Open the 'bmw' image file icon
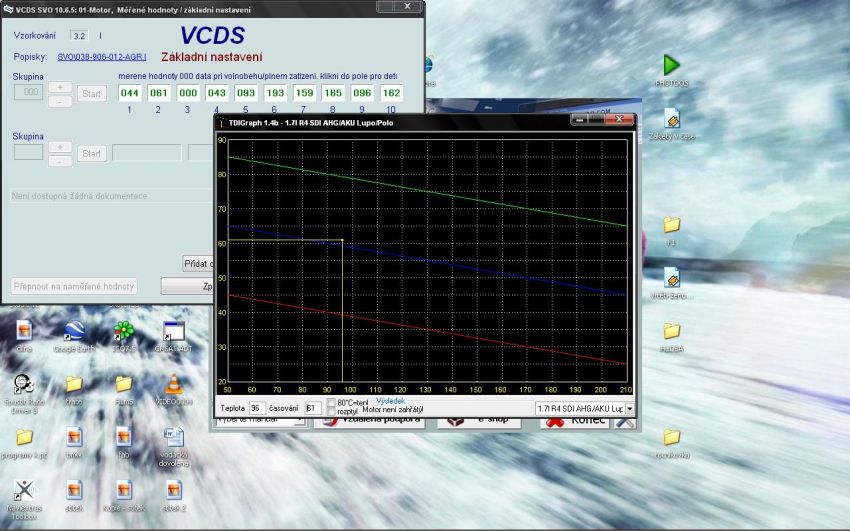The width and height of the screenshot is (850, 531). [x=74, y=437]
